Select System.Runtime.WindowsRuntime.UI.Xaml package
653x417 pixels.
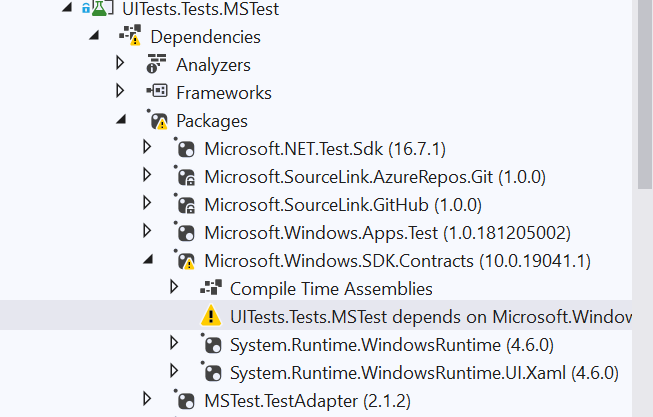pos(424,373)
